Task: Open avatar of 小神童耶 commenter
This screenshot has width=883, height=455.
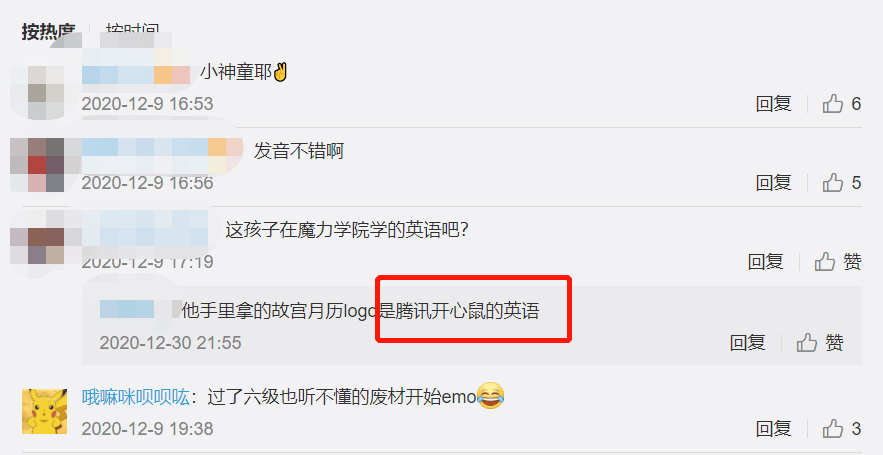Action: pos(37,92)
